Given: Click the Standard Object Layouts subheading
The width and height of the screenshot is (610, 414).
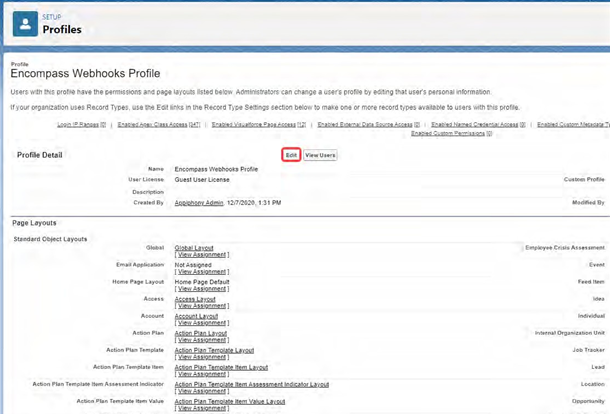Looking at the screenshot, I should pyautogui.click(x=50, y=239).
